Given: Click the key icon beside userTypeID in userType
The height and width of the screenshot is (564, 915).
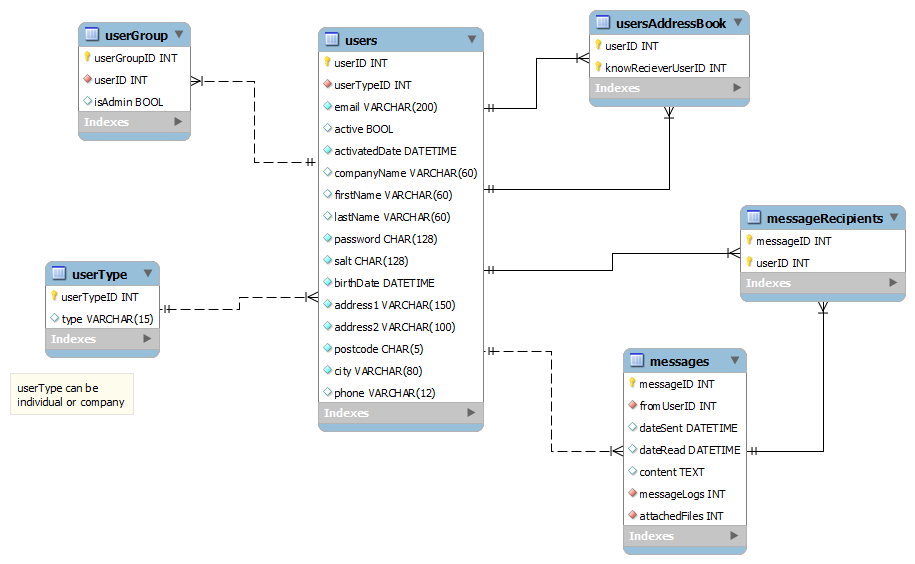Looking at the screenshot, I should [x=55, y=297].
